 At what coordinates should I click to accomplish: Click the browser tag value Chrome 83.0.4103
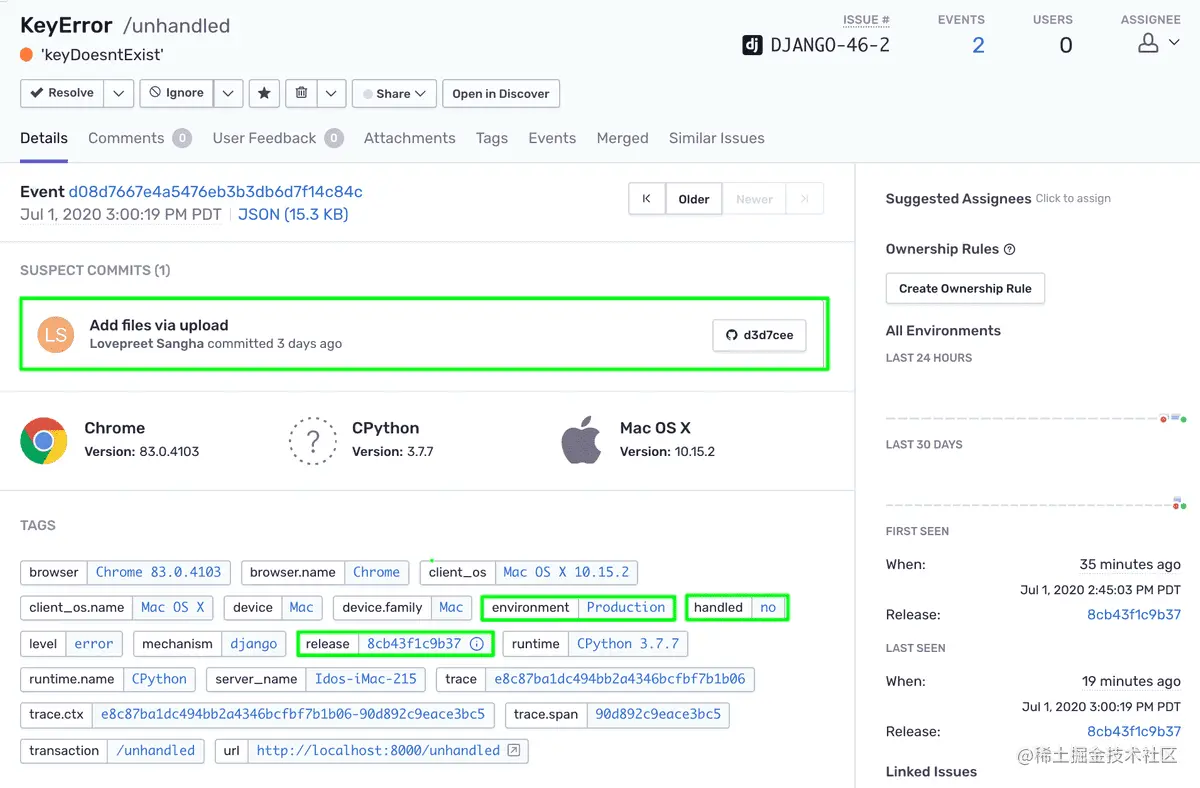click(x=159, y=572)
